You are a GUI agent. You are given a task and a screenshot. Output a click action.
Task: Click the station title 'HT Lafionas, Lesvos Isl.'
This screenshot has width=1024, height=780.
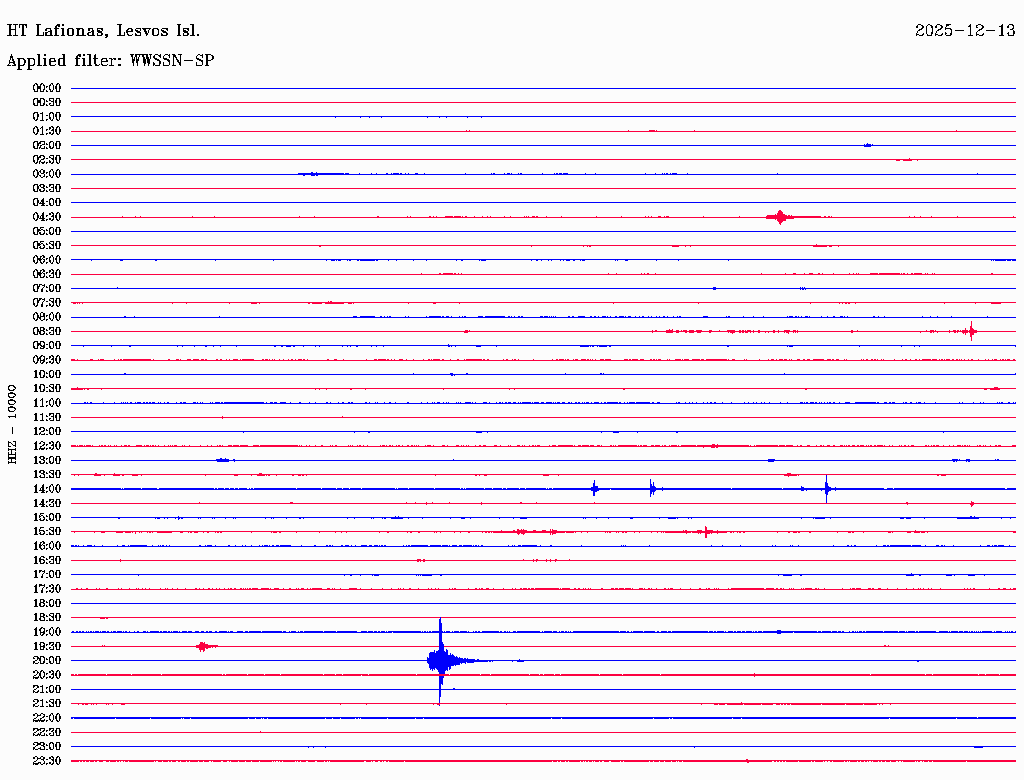click(103, 31)
